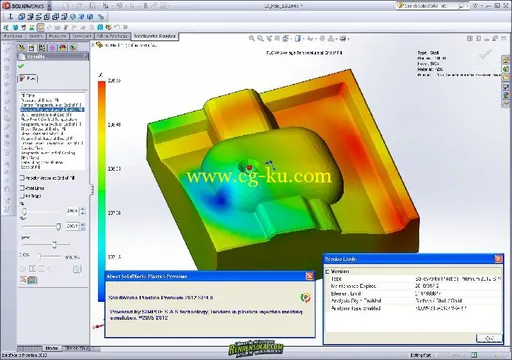Click the first manager tab icon above Results
Viewport: 512px width, 360px height.
(x=22, y=48)
